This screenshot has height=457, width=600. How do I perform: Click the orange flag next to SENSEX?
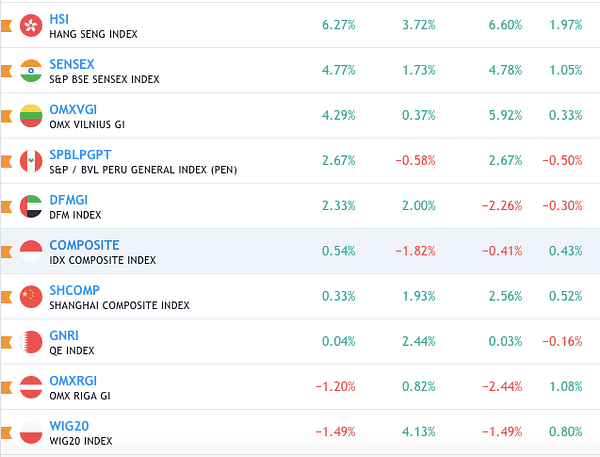pos(7,71)
